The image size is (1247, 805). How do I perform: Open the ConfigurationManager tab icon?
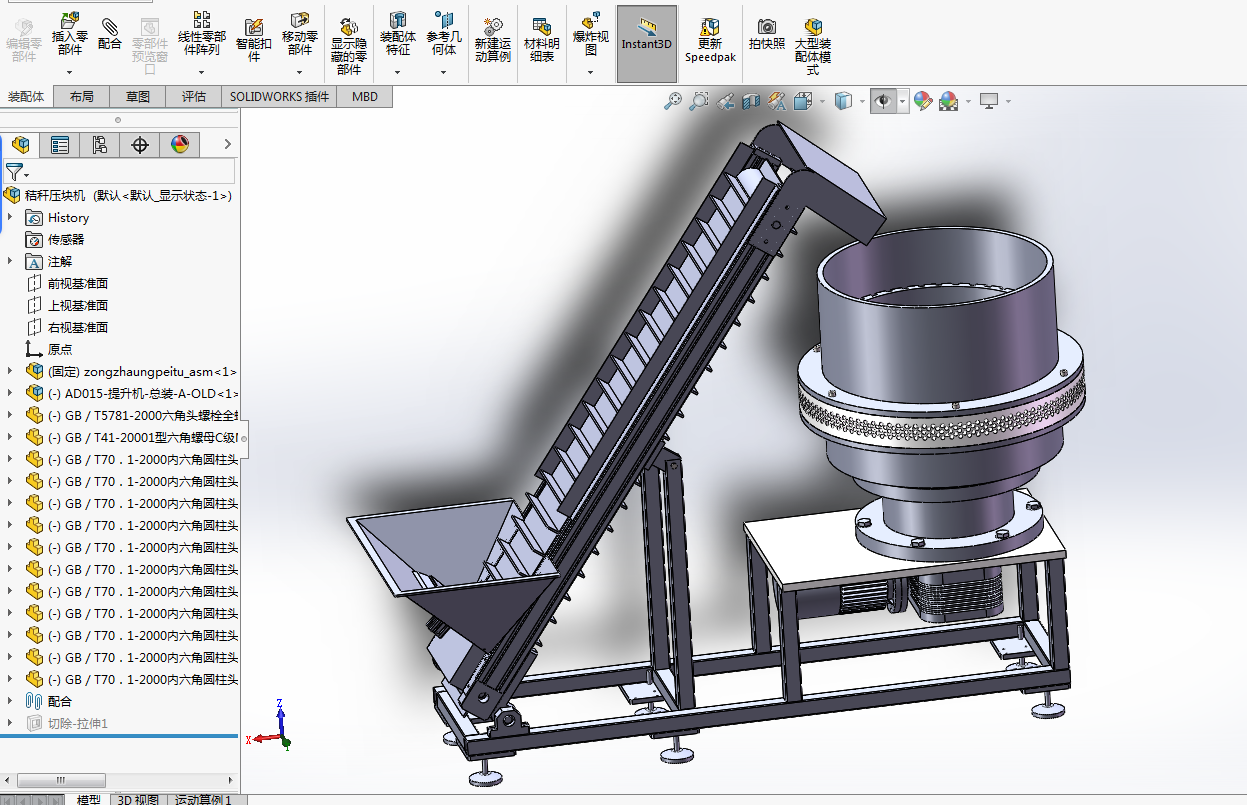[x=99, y=145]
